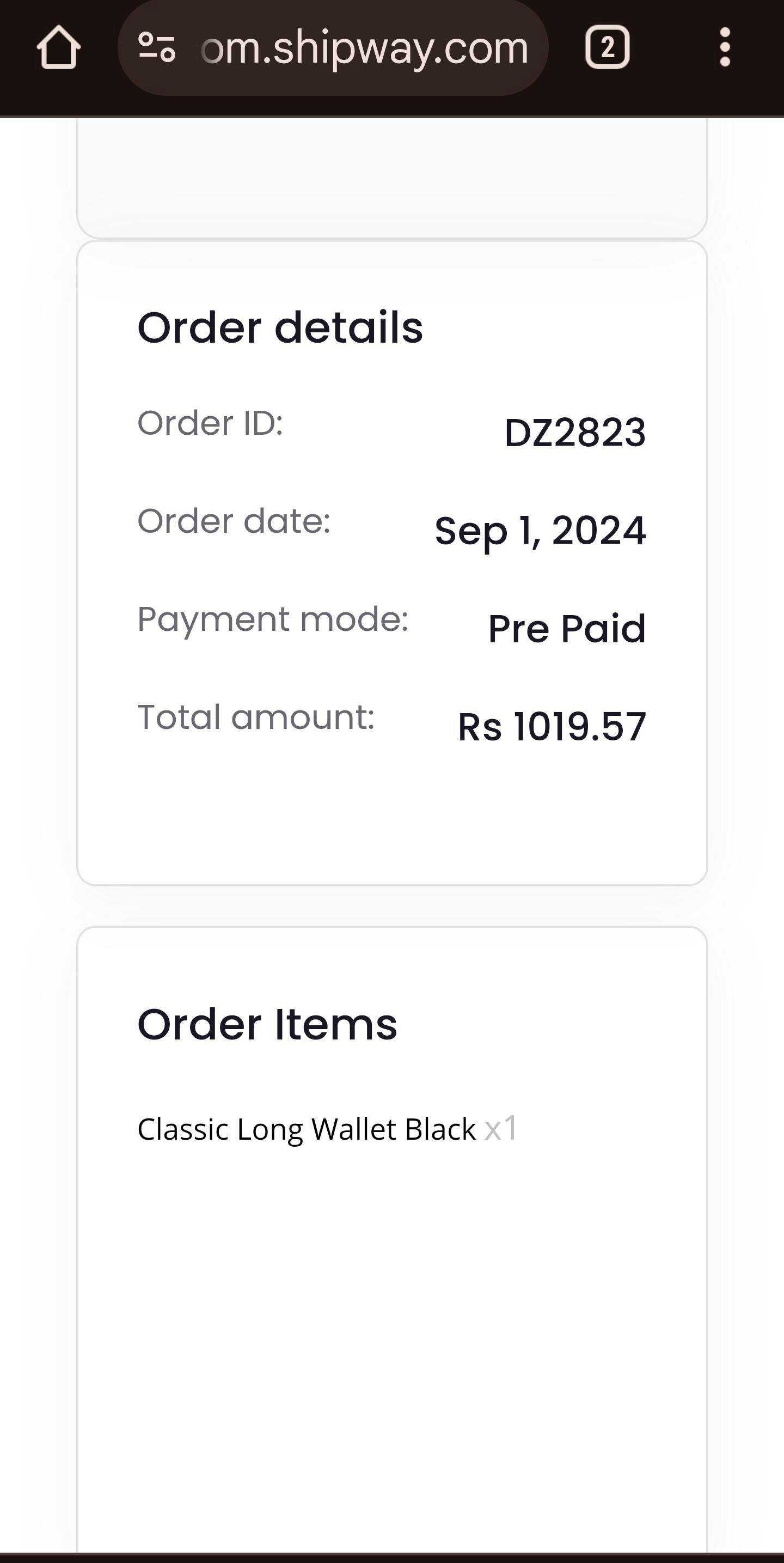This screenshot has height=1563, width=784.
Task: Select the Classic Long Wallet Black item
Action: pyautogui.click(x=306, y=1129)
